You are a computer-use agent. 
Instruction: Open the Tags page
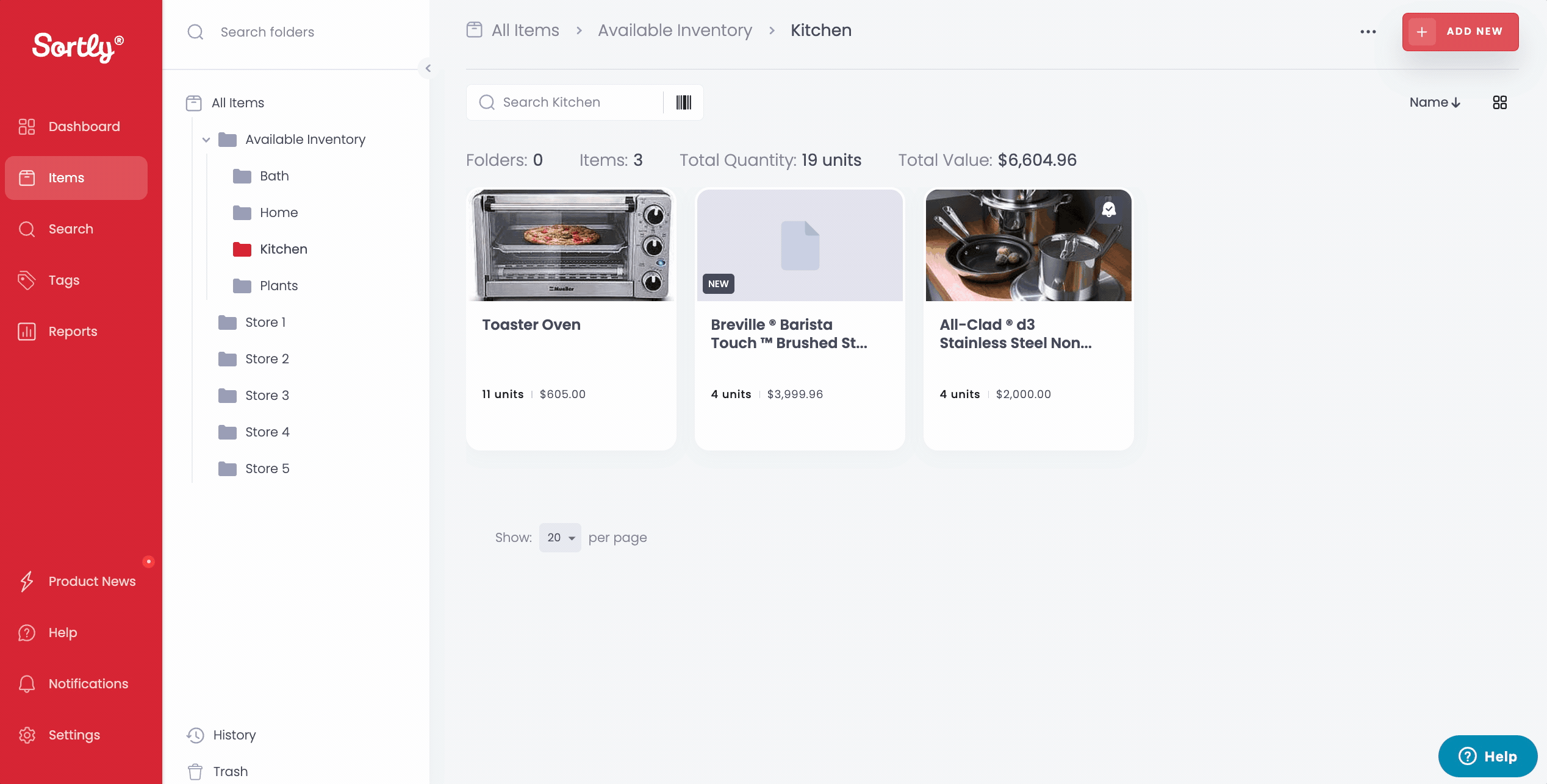(76, 280)
